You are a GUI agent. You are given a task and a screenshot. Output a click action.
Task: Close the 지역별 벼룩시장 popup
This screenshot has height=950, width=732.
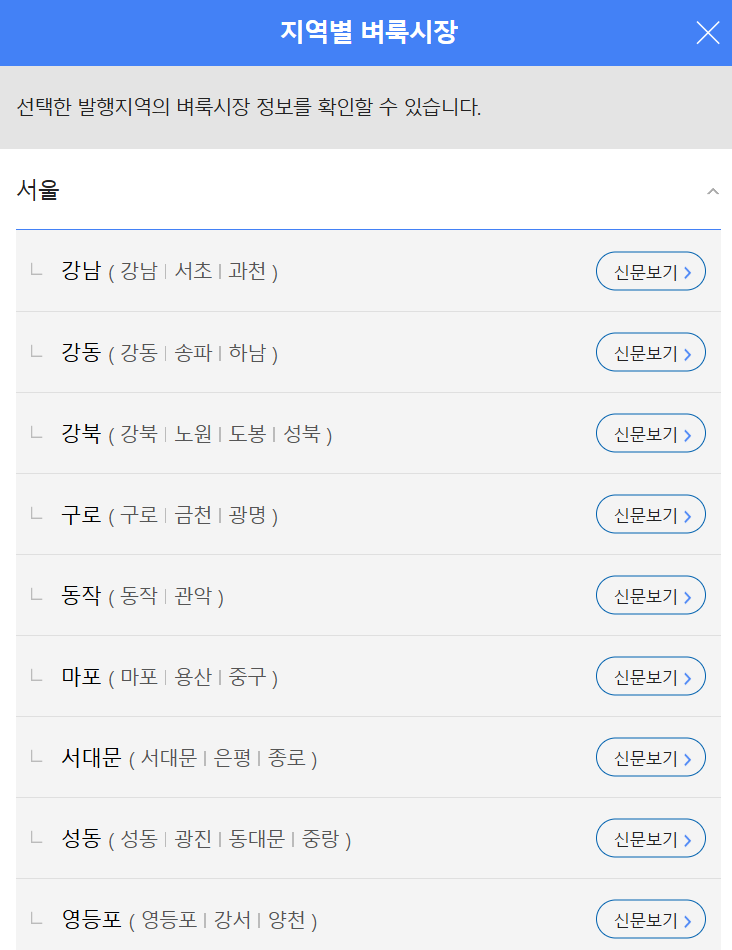tap(707, 33)
